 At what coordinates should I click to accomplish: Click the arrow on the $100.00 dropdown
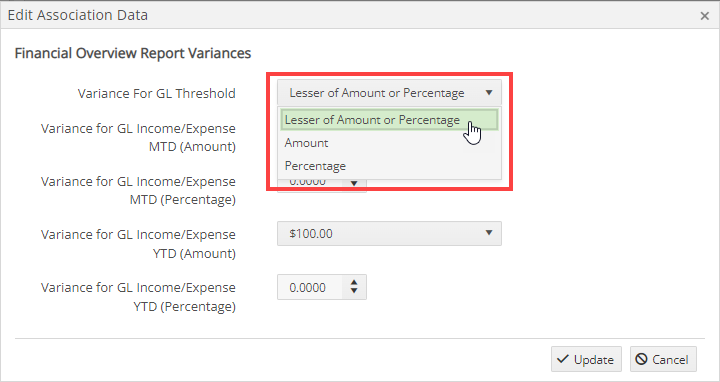(489, 233)
